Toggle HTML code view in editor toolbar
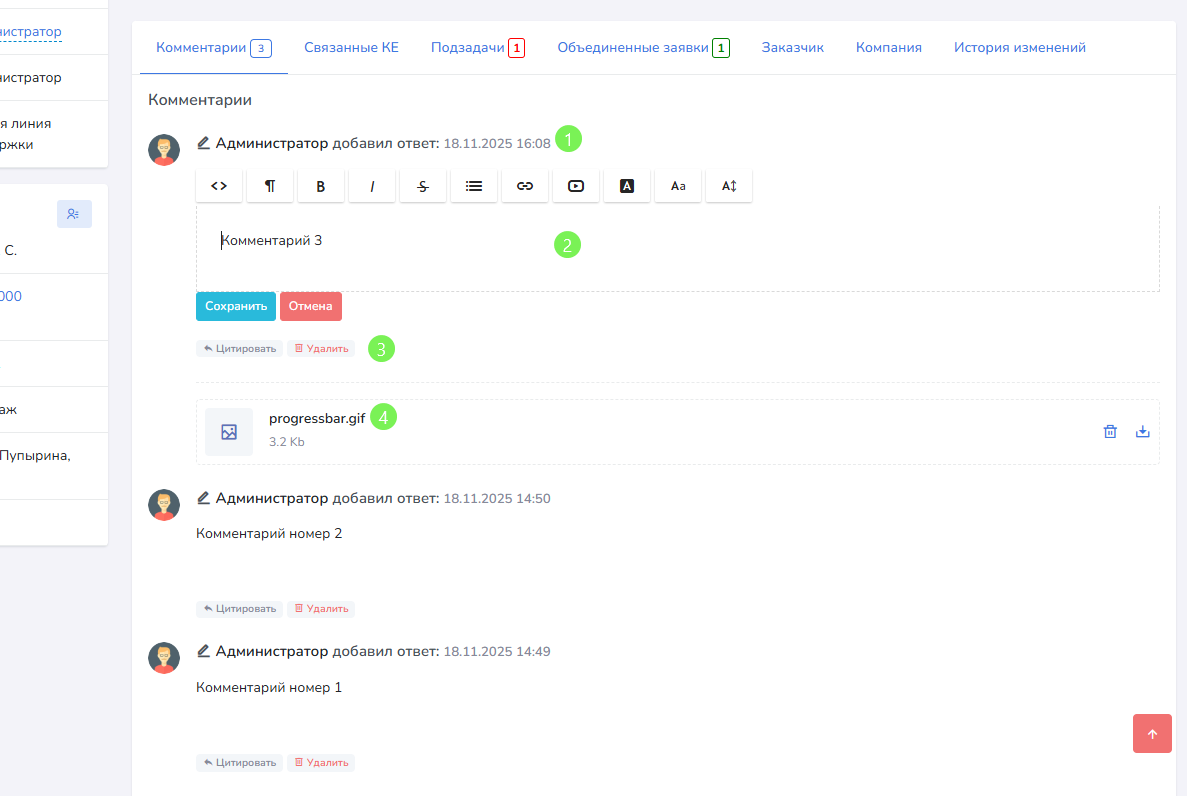This screenshot has height=796, width=1187. point(219,186)
